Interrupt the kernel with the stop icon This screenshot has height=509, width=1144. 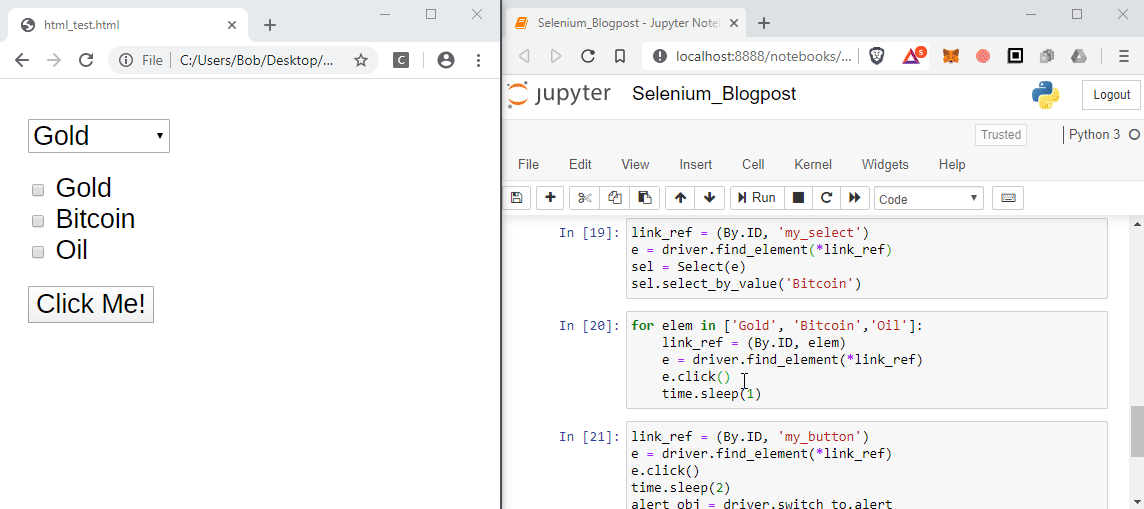(798, 198)
